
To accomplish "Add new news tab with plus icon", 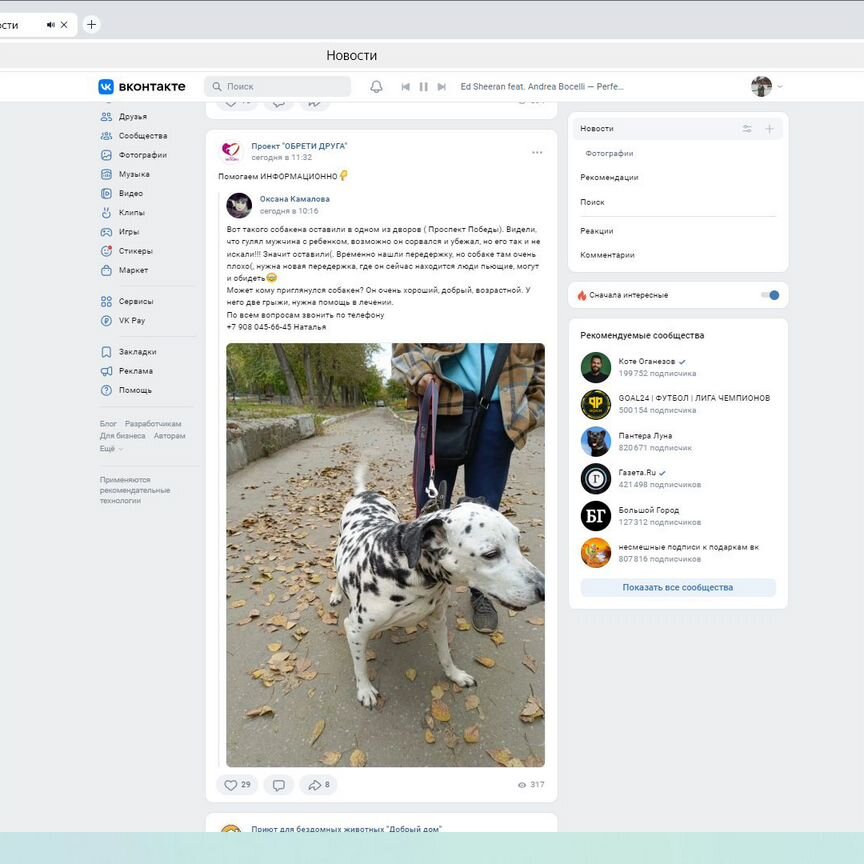I will click(x=769, y=129).
